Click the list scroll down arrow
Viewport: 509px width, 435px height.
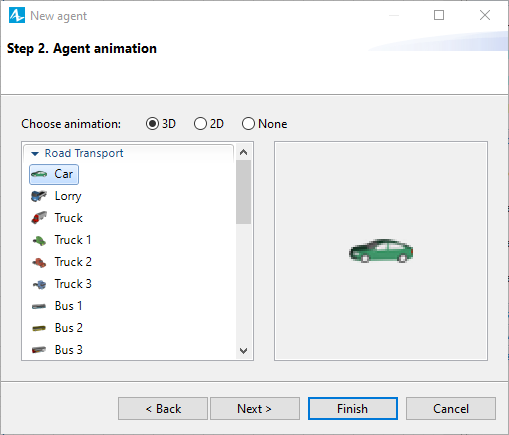tap(244, 351)
